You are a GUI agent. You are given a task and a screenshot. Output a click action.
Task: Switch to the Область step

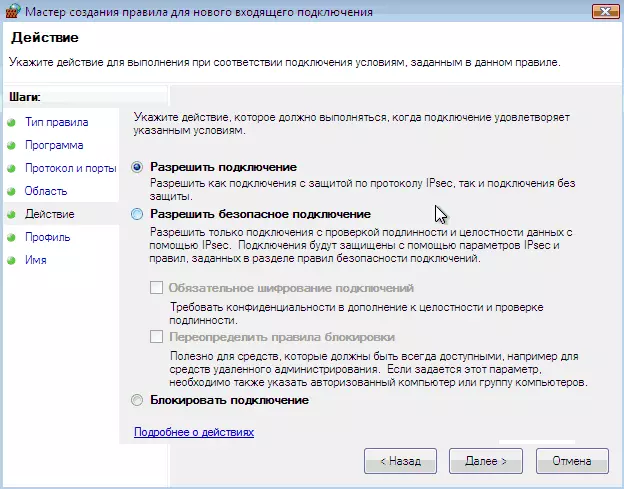(46, 191)
